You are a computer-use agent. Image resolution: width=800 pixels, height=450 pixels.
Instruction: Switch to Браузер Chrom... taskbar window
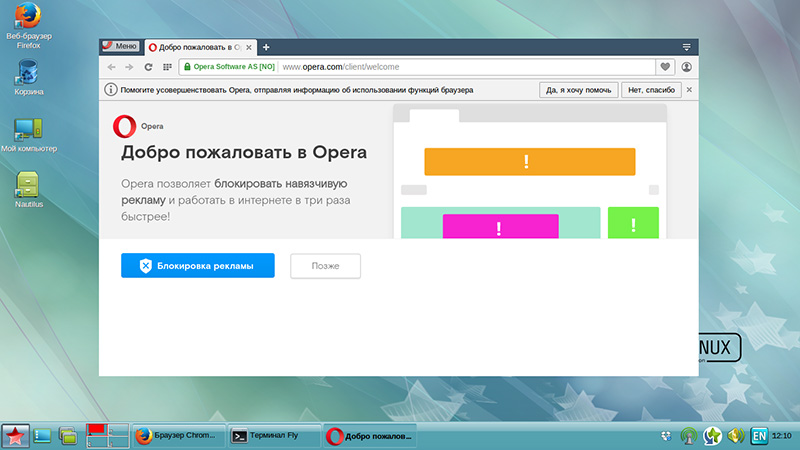tap(179, 436)
